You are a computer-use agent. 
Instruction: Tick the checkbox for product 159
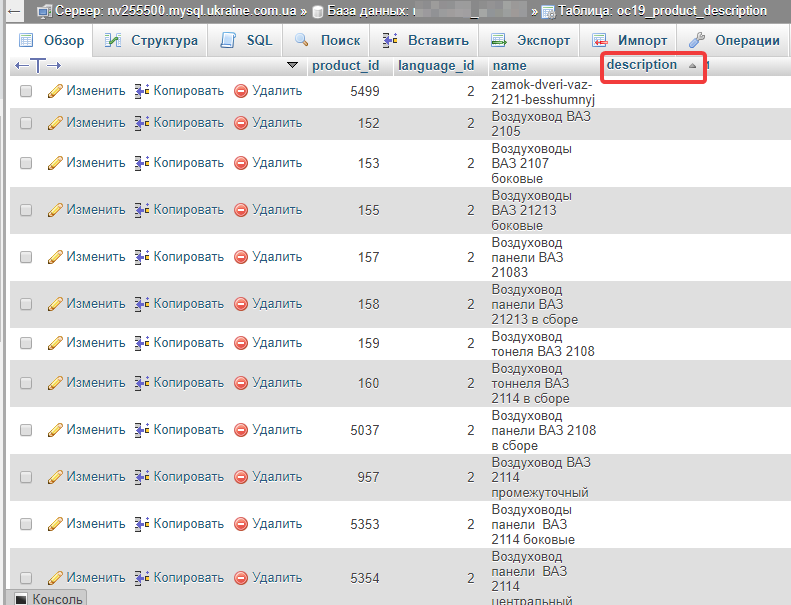[x=26, y=343]
